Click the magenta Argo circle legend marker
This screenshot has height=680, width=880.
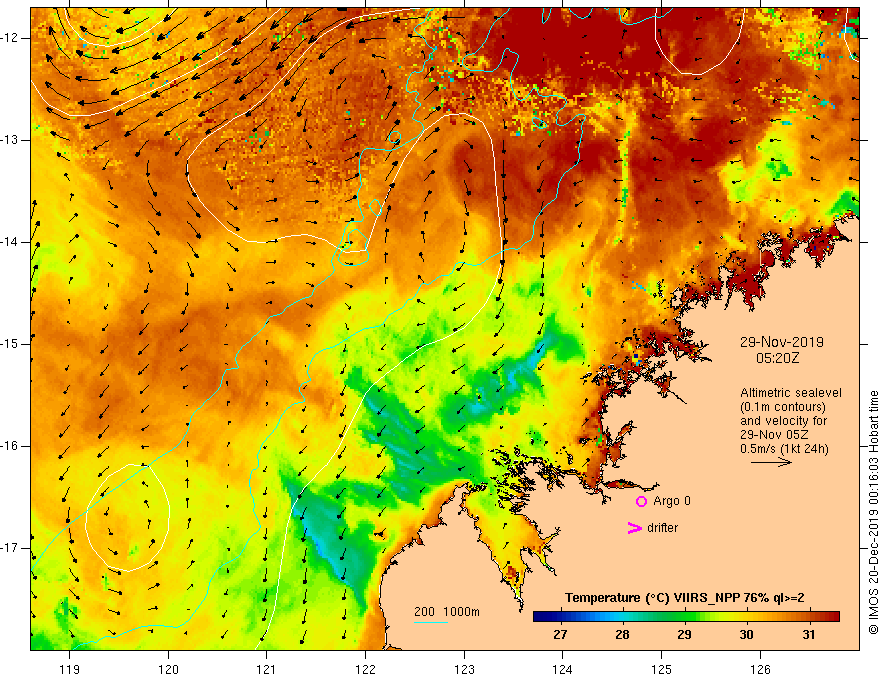click(641, 501)
